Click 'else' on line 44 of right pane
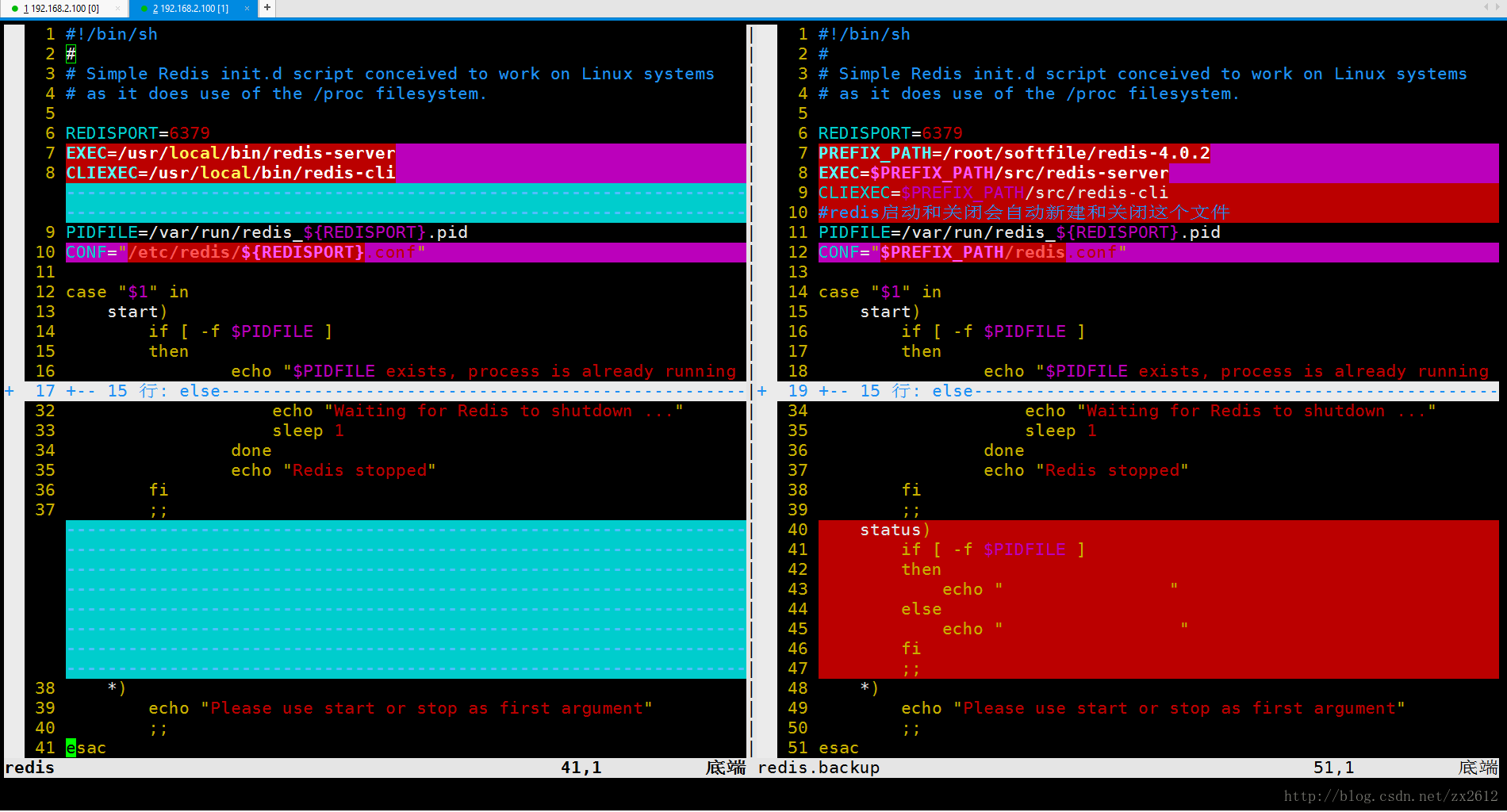Viewport: 1507px width, 812px height. tap(922, 609)
